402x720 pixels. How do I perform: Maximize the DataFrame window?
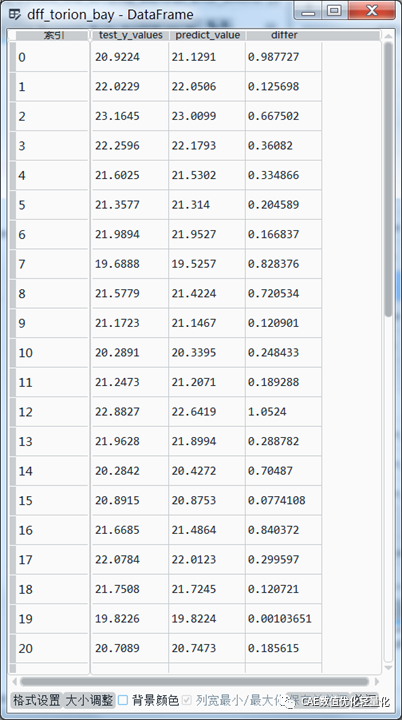click(x=335, y=11)
